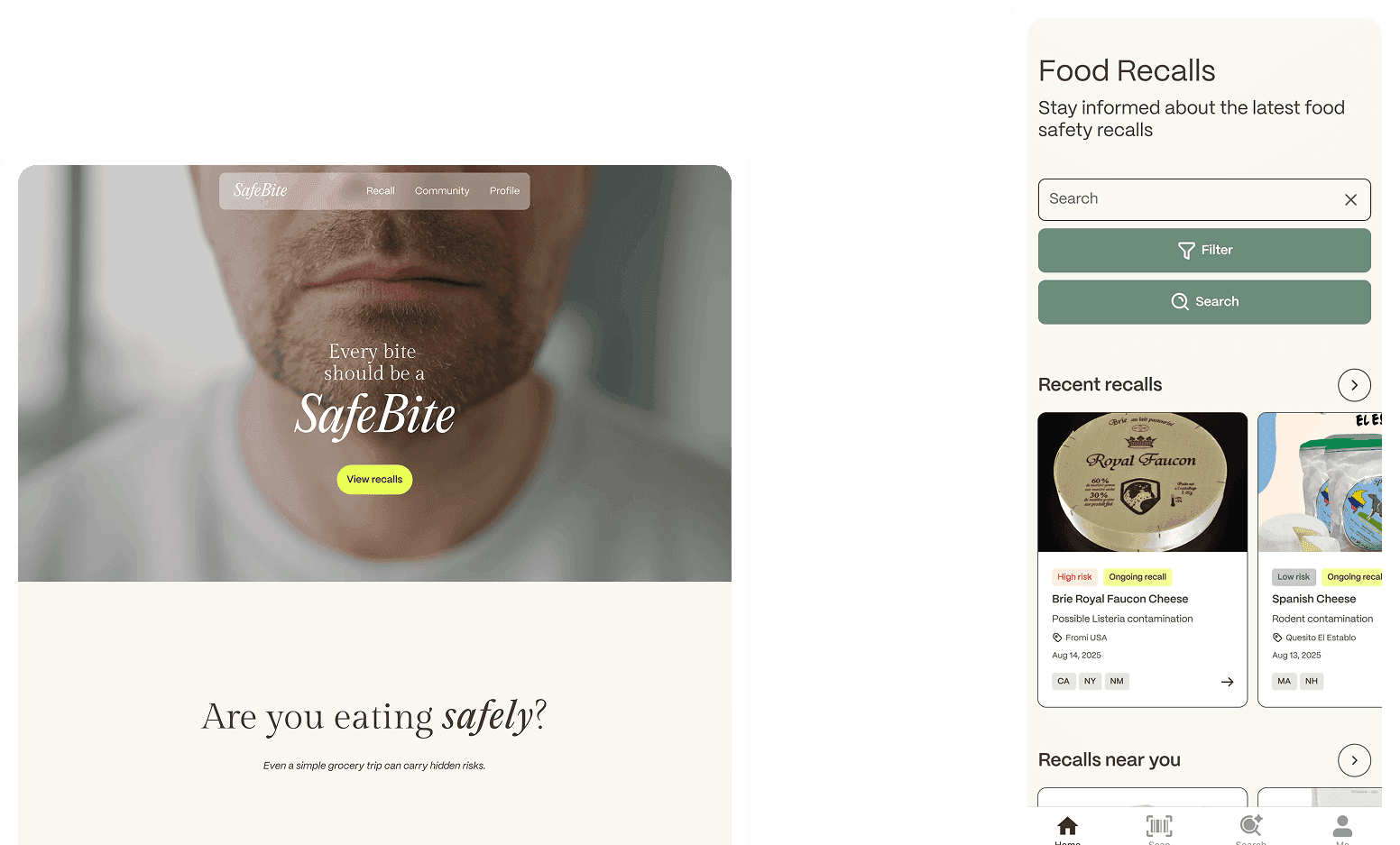
Task: Click the green Search button
Action: pos(1204,302)
